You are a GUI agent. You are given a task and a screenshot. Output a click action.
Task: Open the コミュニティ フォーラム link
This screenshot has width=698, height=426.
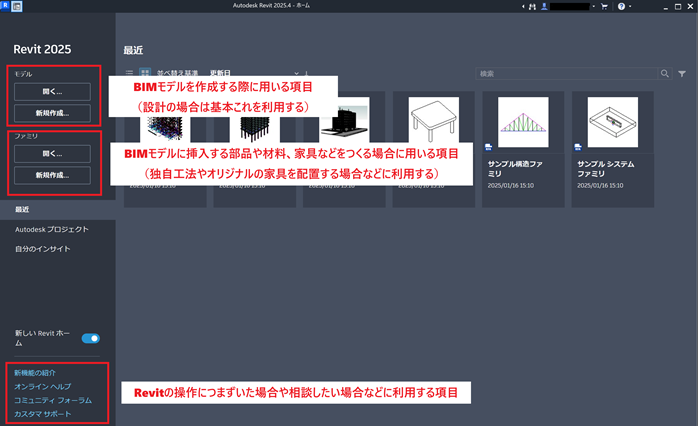53,400
